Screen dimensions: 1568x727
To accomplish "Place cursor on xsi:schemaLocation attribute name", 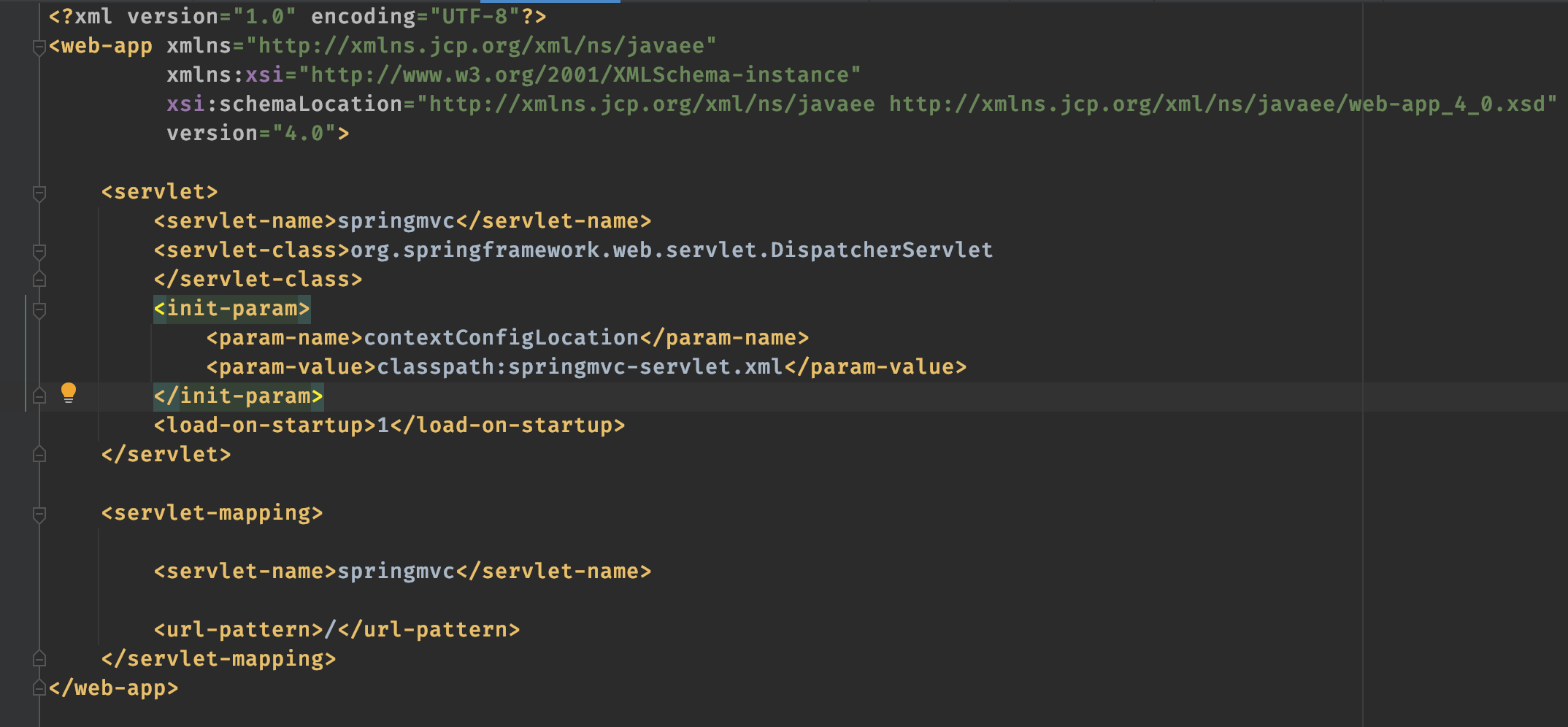I will [285, 104].
